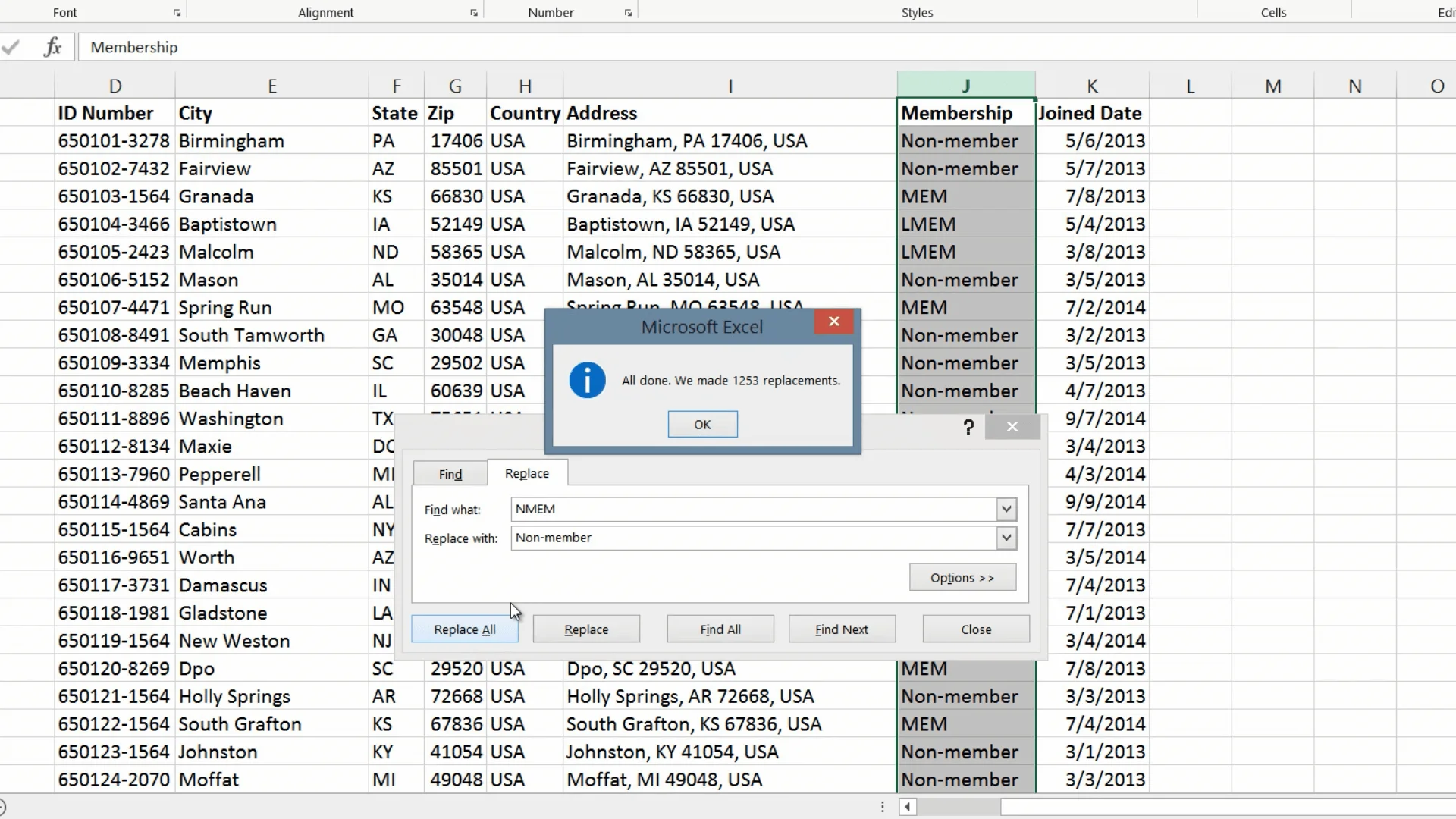Click the formula bar checkmark enter icon
This screenshot has width=1456, height=819.
(11, 47)
